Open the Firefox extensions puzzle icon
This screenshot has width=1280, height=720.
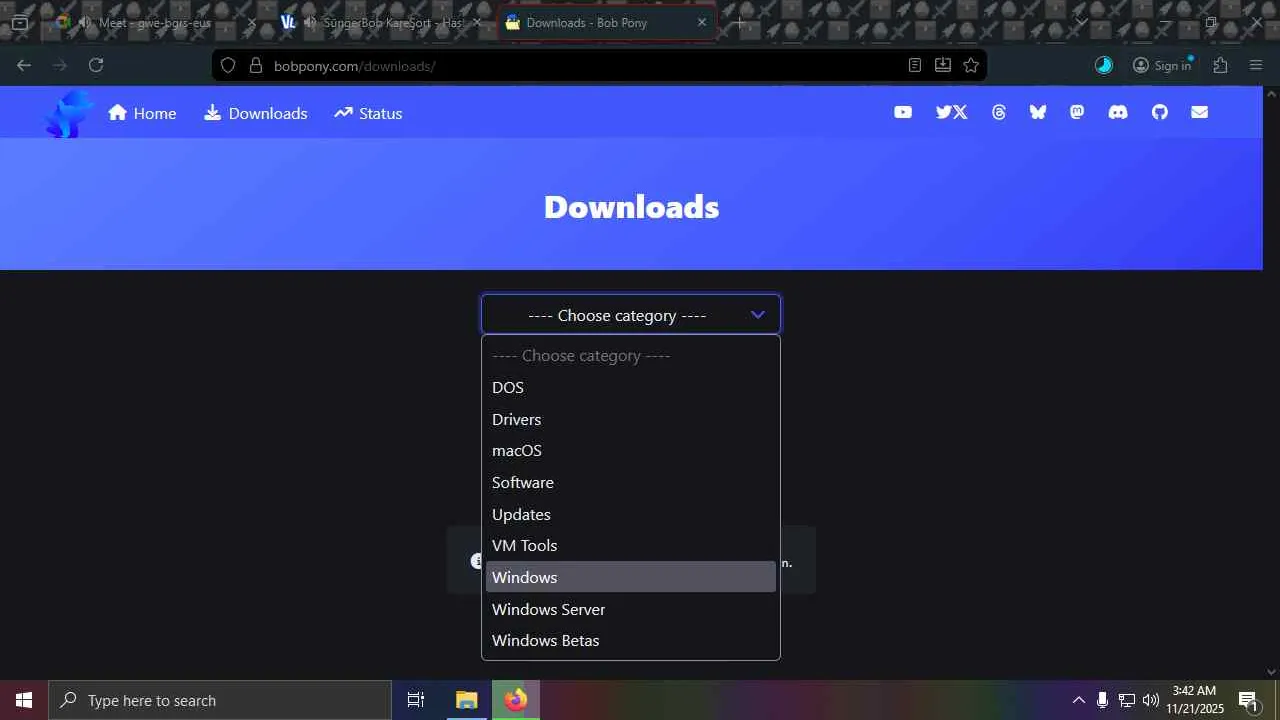point(1220,65)
